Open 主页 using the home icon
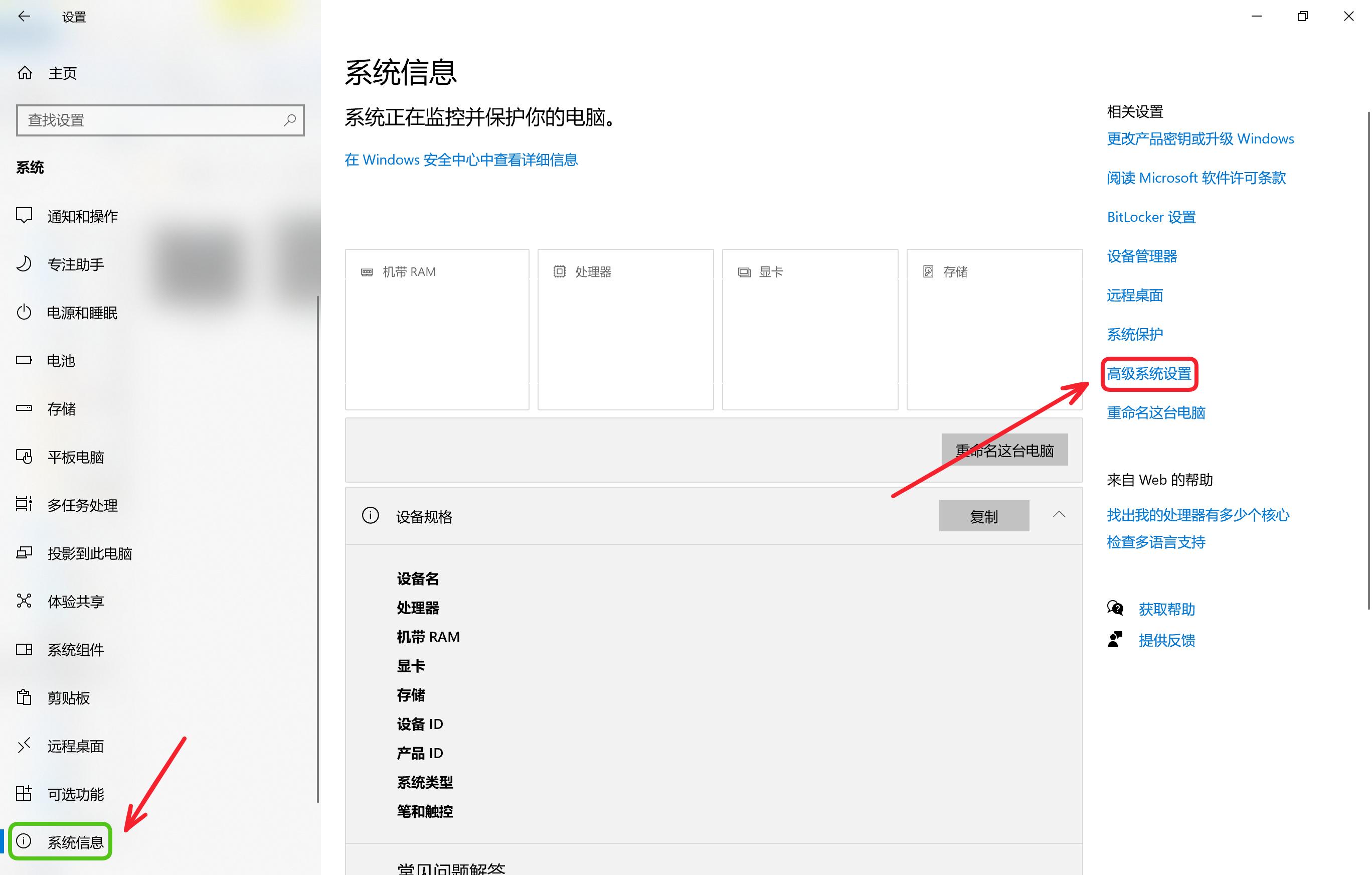The image size is (1372, 875). click(x=63, y=72)
